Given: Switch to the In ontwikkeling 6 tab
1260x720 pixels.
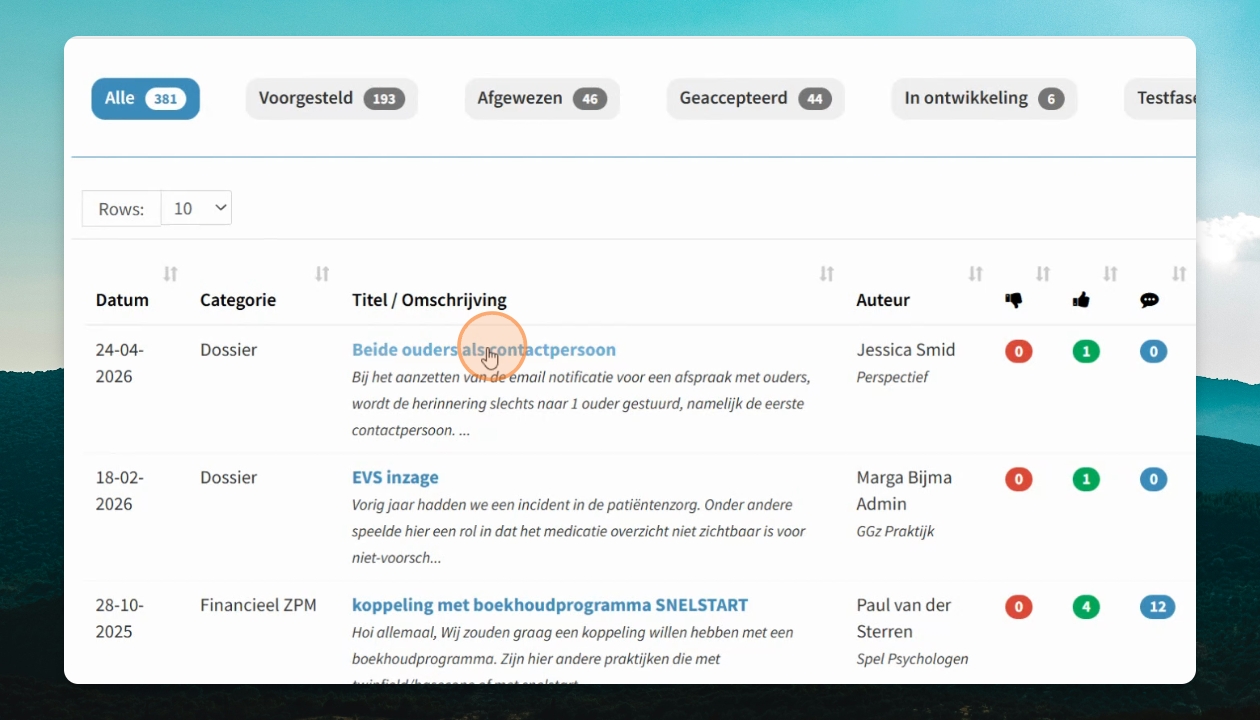Looking at the screenshot, I should 984,99.
